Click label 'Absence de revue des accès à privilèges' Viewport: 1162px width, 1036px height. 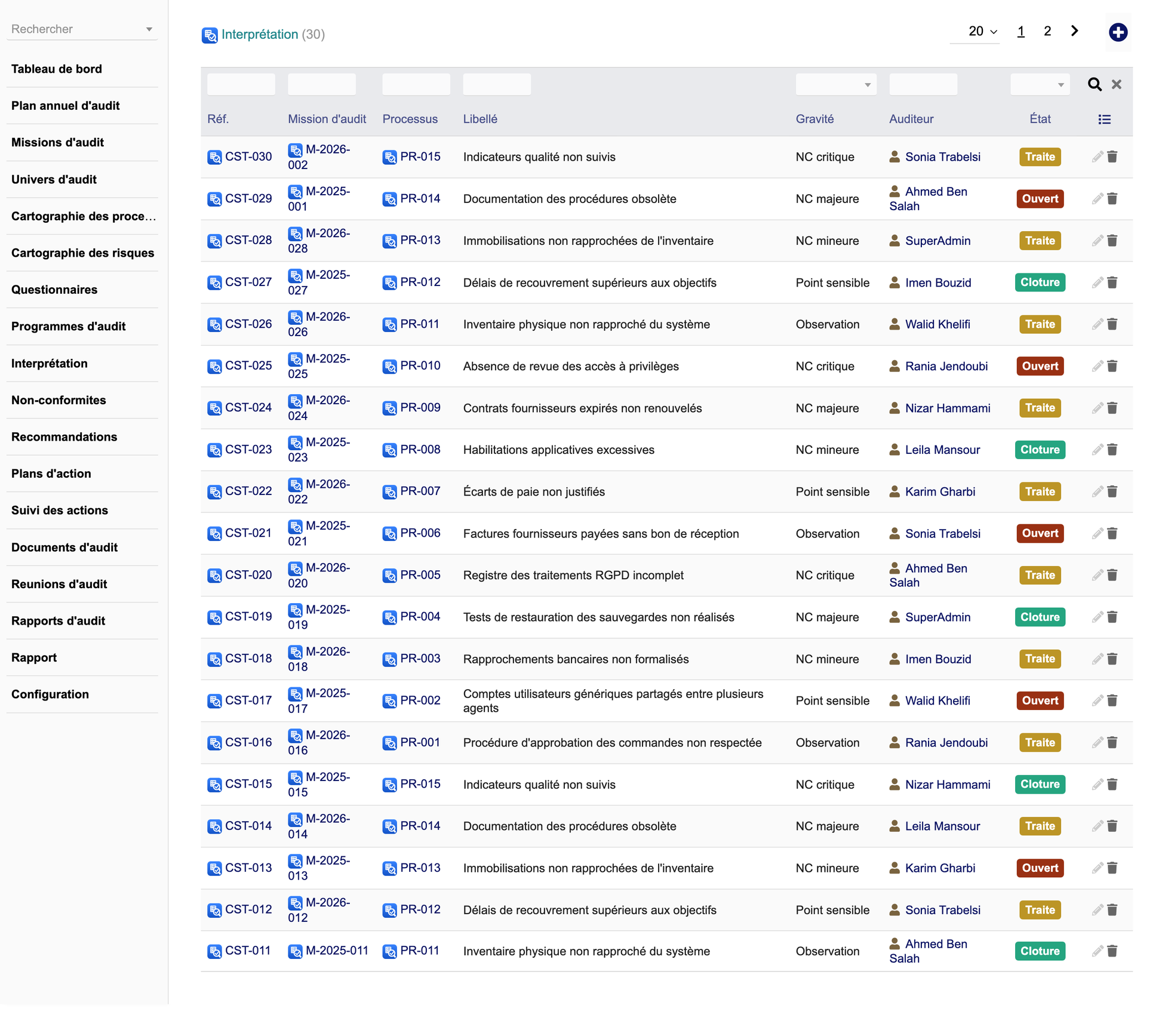coord(571,366)
